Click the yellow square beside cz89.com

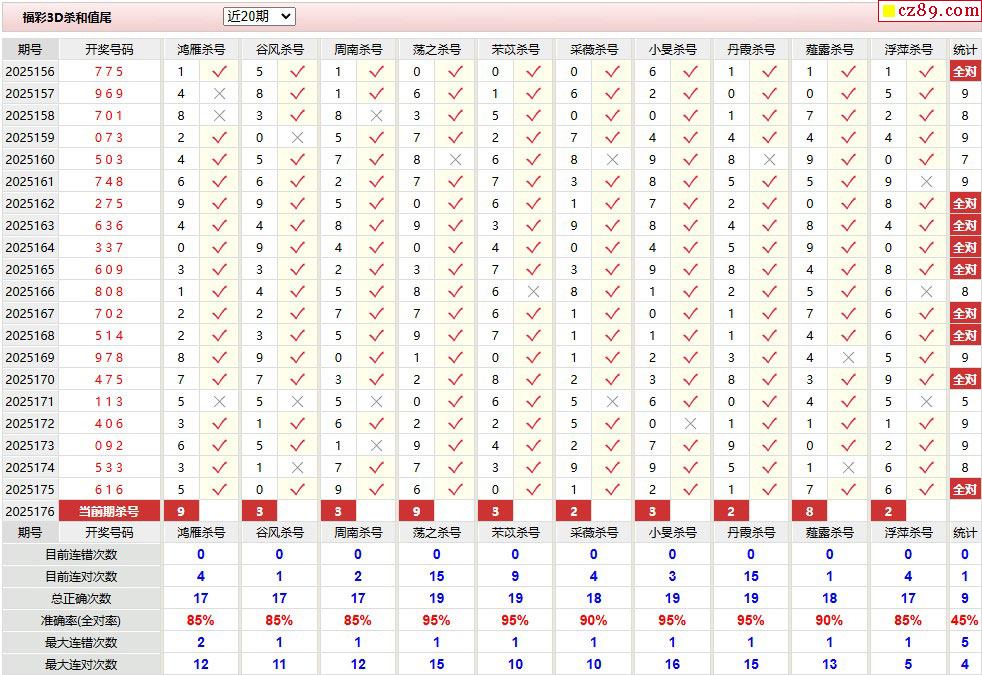point(889,11)
